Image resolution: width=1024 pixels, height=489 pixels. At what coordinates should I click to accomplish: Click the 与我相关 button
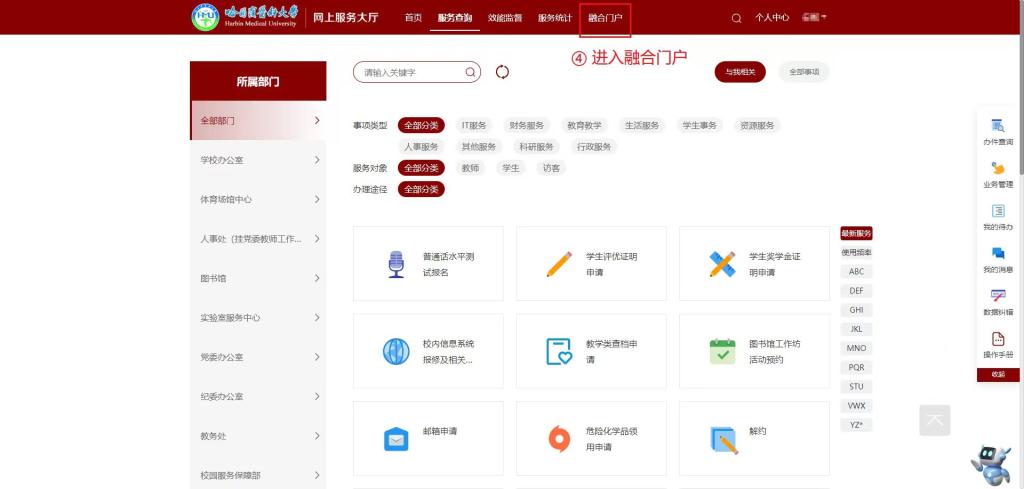coord(740,72)
